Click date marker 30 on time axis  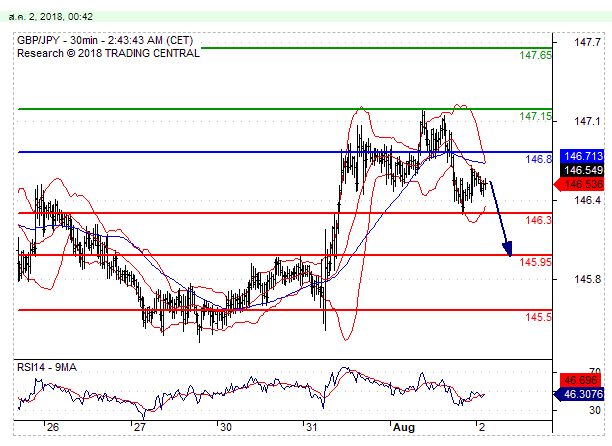coord(226,427)
